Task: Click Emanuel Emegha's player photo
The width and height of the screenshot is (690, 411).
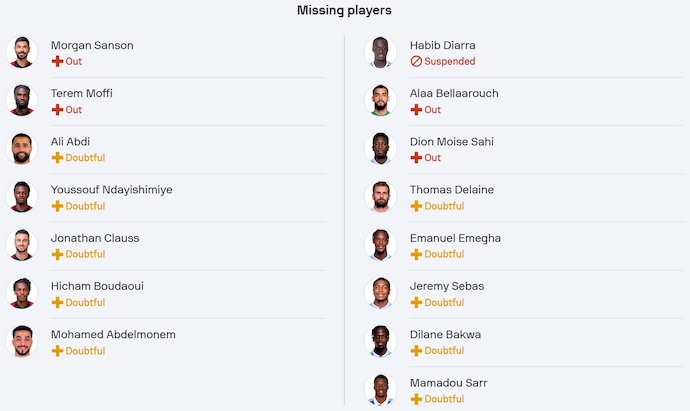Action: click(380, 245)
